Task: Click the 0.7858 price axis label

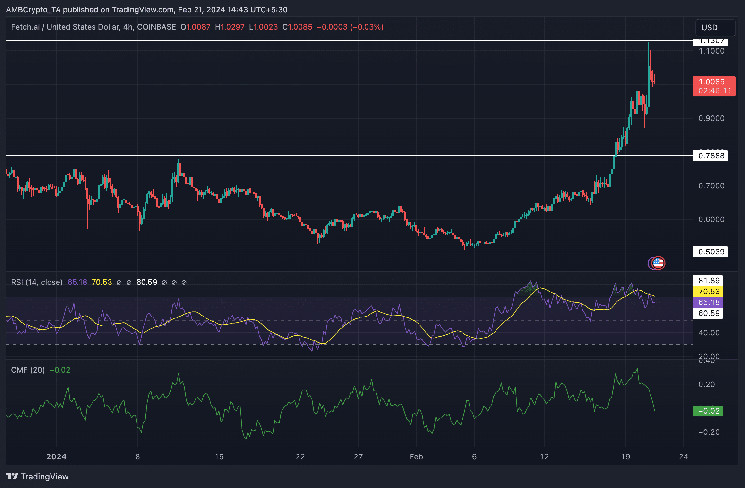Action: [x=712, y=156]
